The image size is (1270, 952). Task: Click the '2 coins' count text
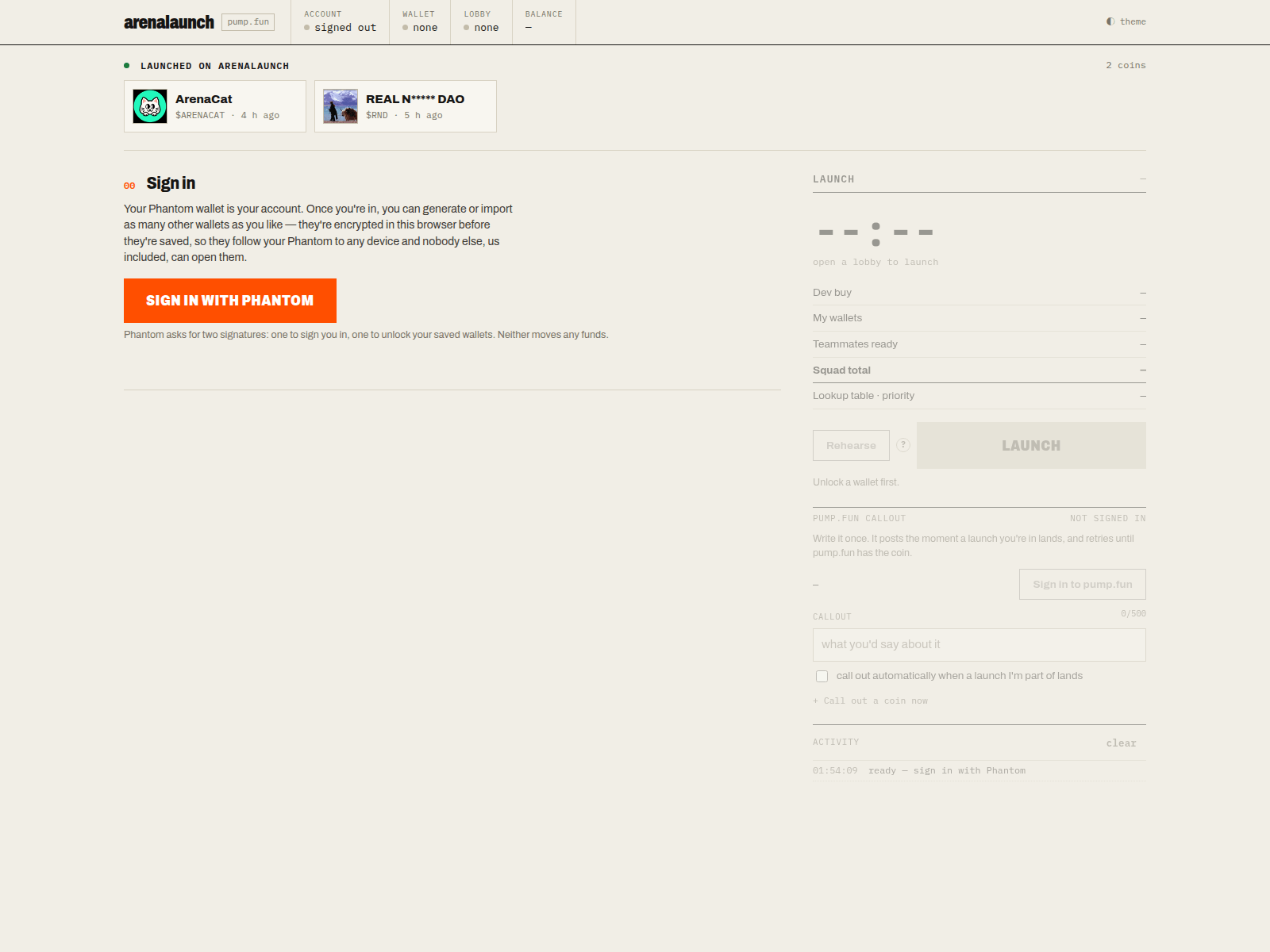[x=1126, y=66]
